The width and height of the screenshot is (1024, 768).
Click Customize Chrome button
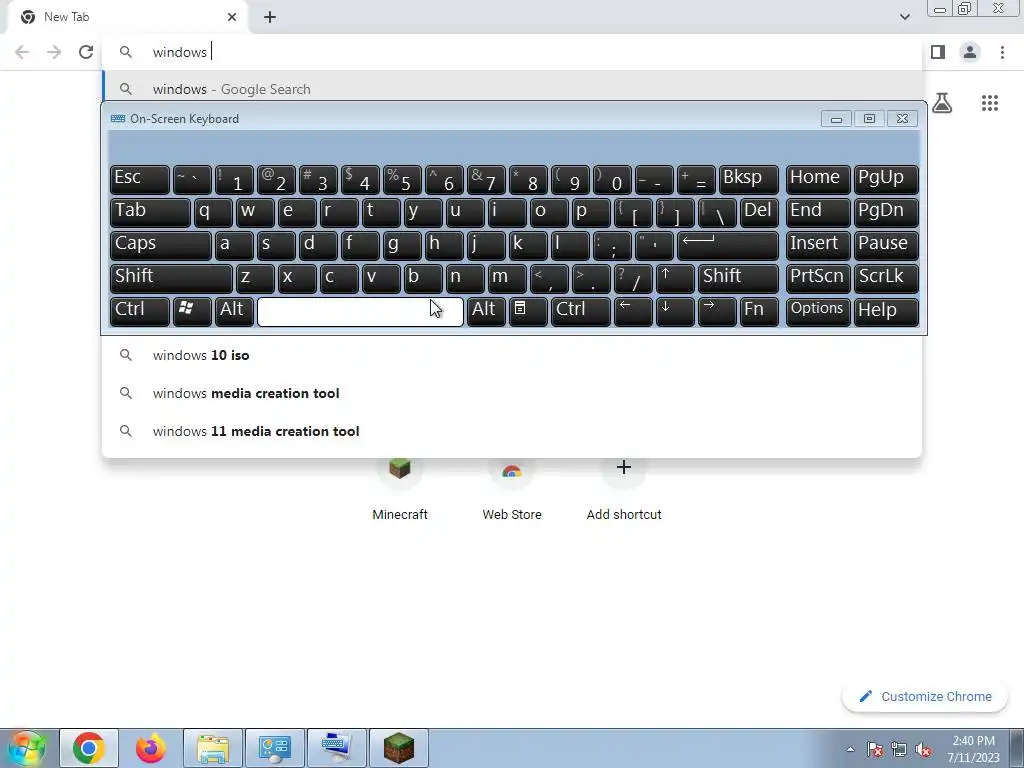(x=926, y=697)
